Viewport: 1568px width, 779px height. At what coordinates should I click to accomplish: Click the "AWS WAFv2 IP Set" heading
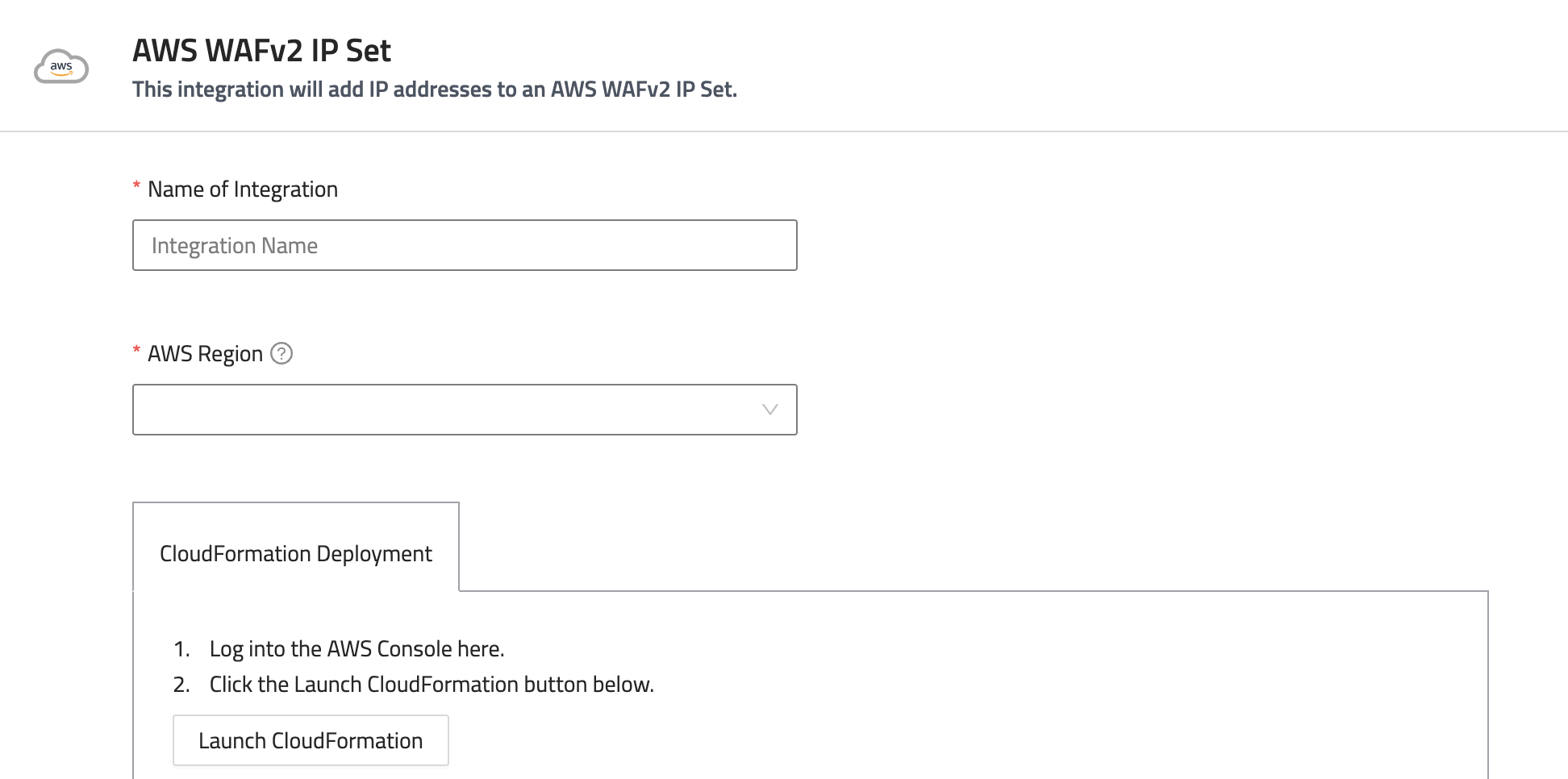[x=261, y=51]
